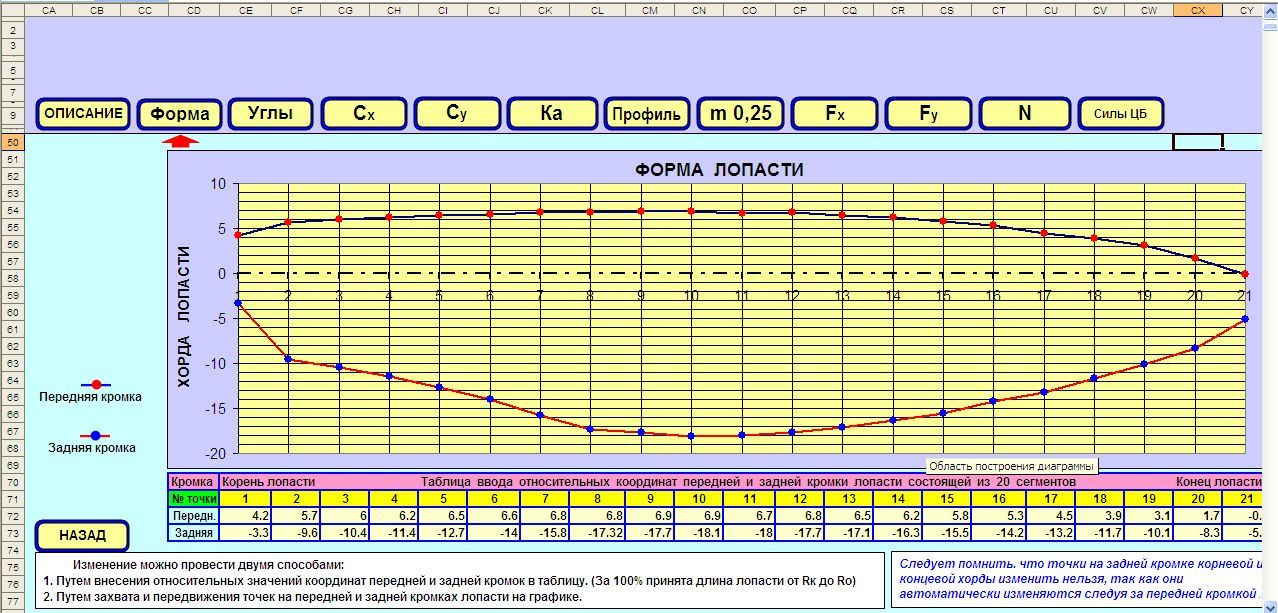Open the Профиль button
Viewport: 1278px width, 613px height.
646,114
